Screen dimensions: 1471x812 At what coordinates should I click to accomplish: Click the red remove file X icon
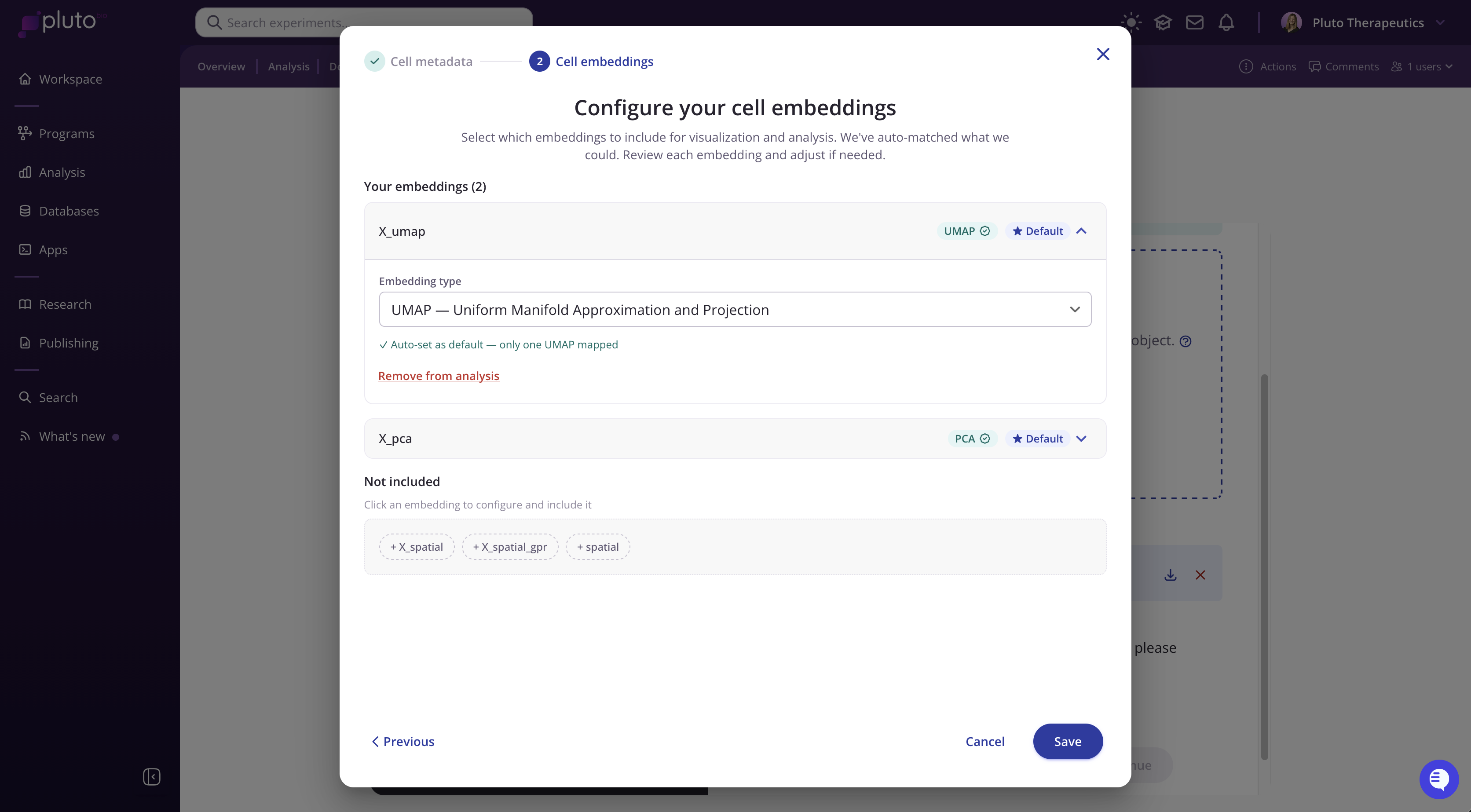tap(1200, 575)
